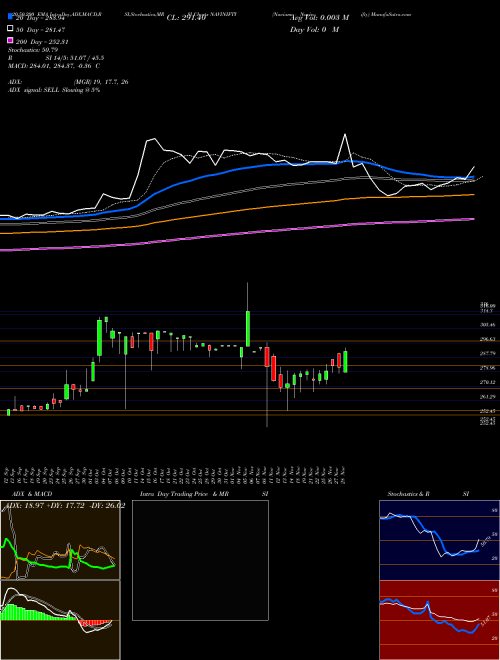Click the 'Stochastics: 59.79' reading
The width and height of the screenshot is (500, 660).
coord(33,50)
